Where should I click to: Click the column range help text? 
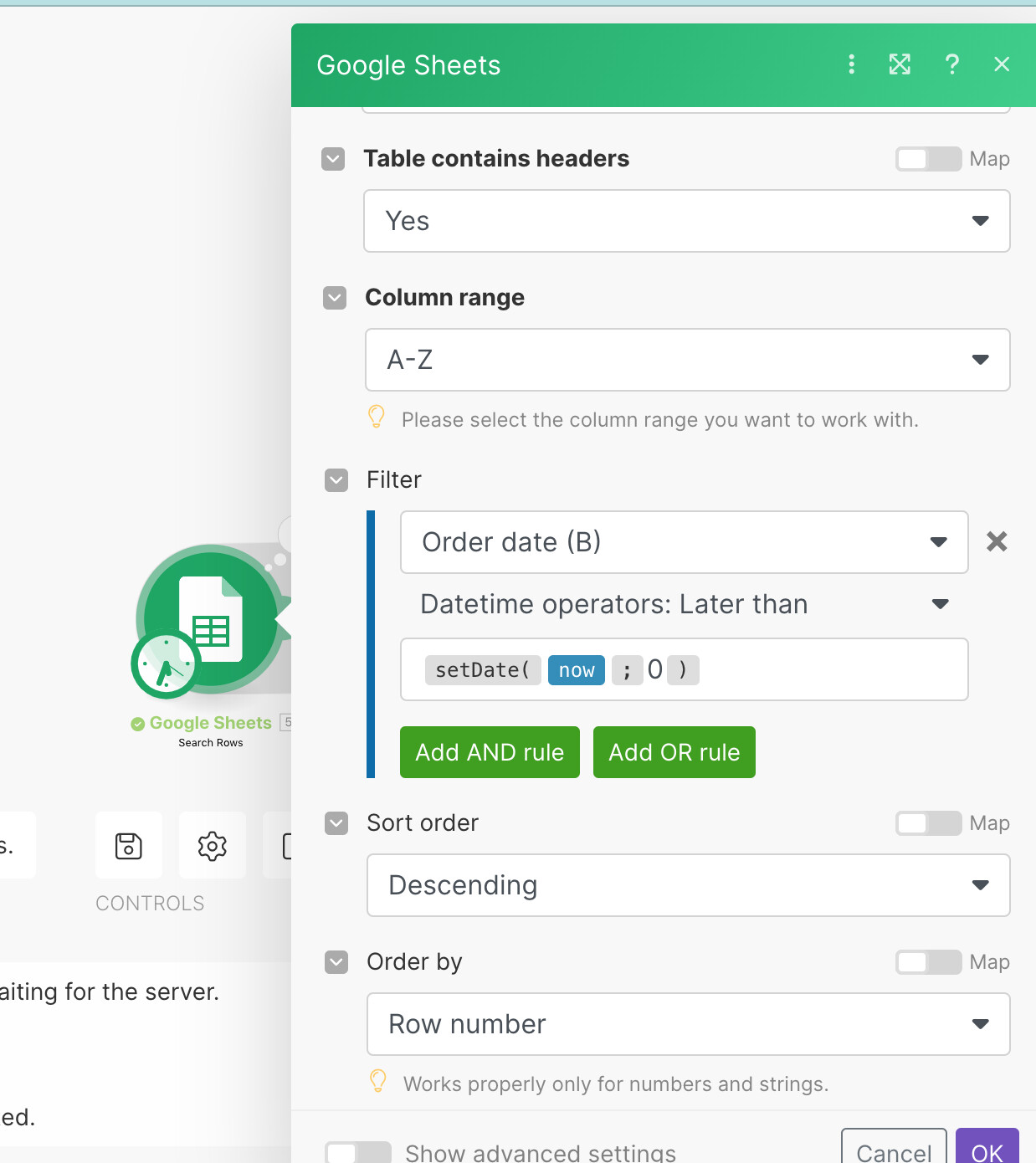pyautogui.click(x=660, y=420)
